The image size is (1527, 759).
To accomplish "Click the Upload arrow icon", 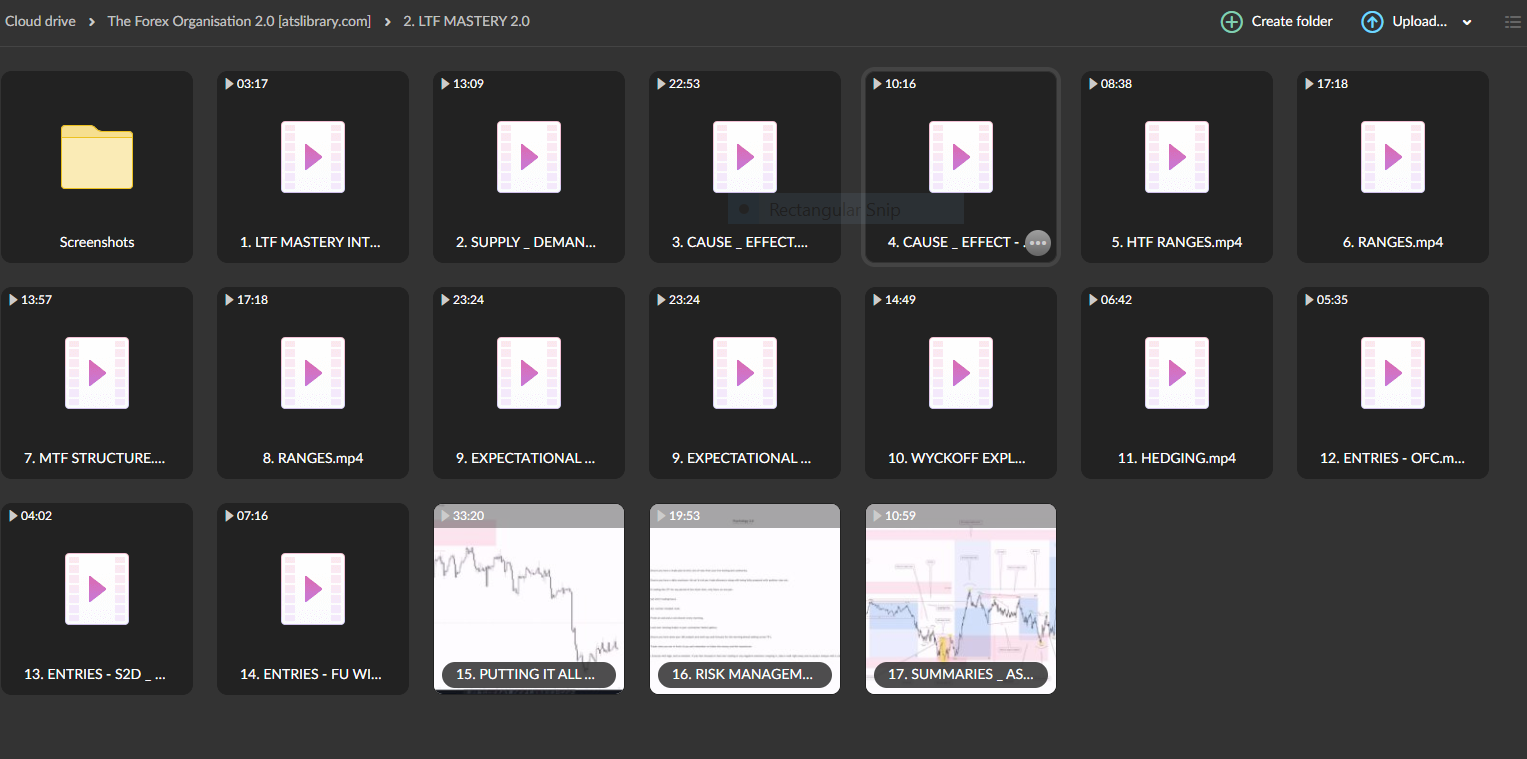I will (1372, 22).
